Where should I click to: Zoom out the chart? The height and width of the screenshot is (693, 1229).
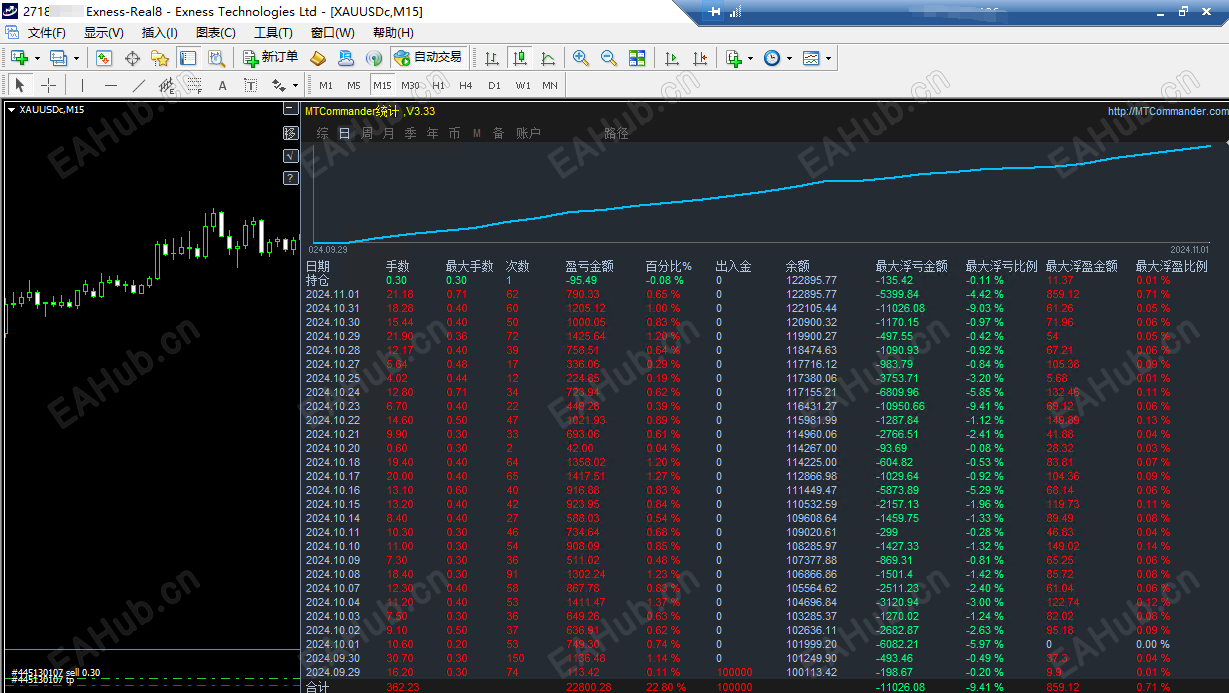609,58
